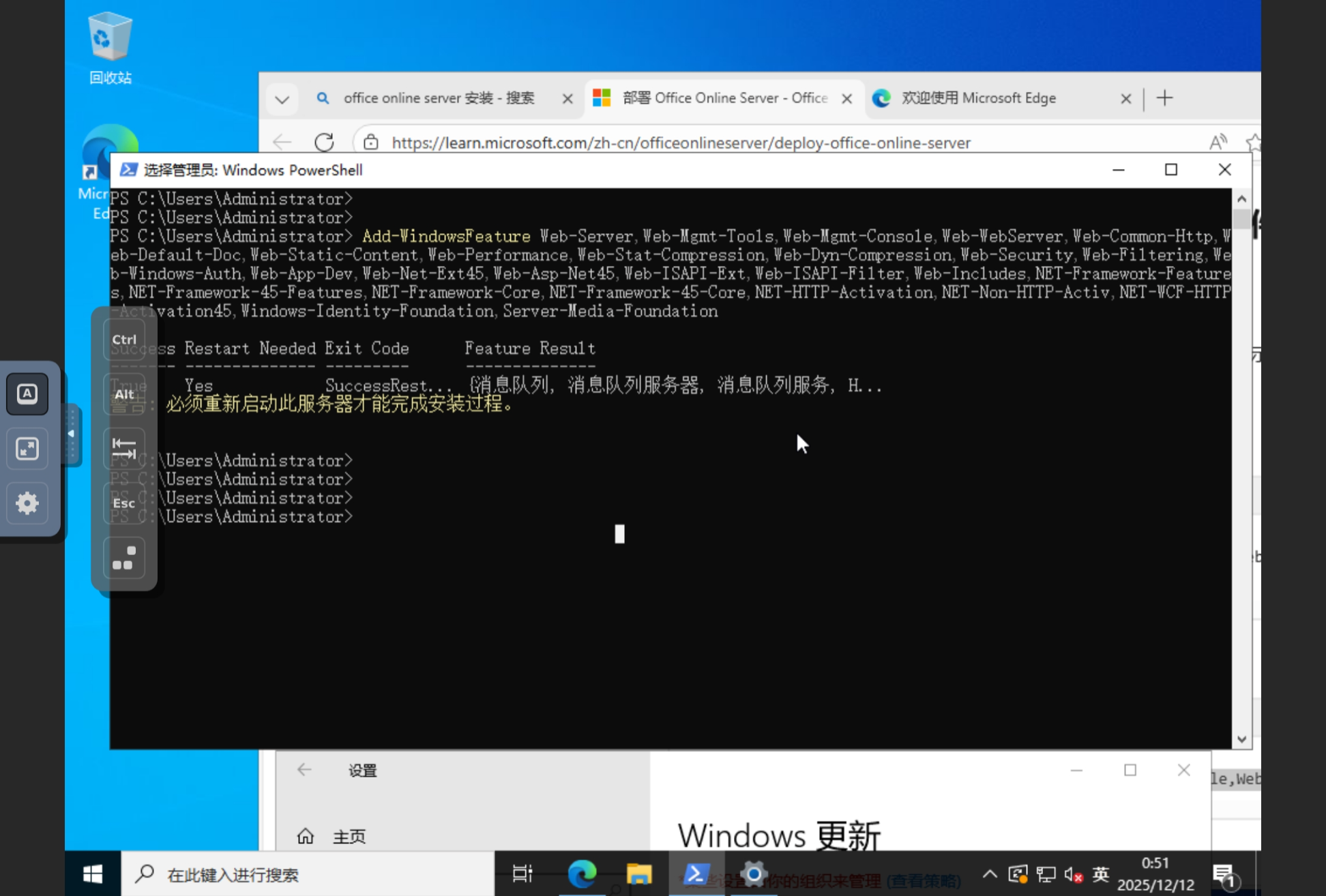The width and height of the screenshot is (1326, 896).
Task: Click the Windows key icon on overlay
Action: point(124,558)
